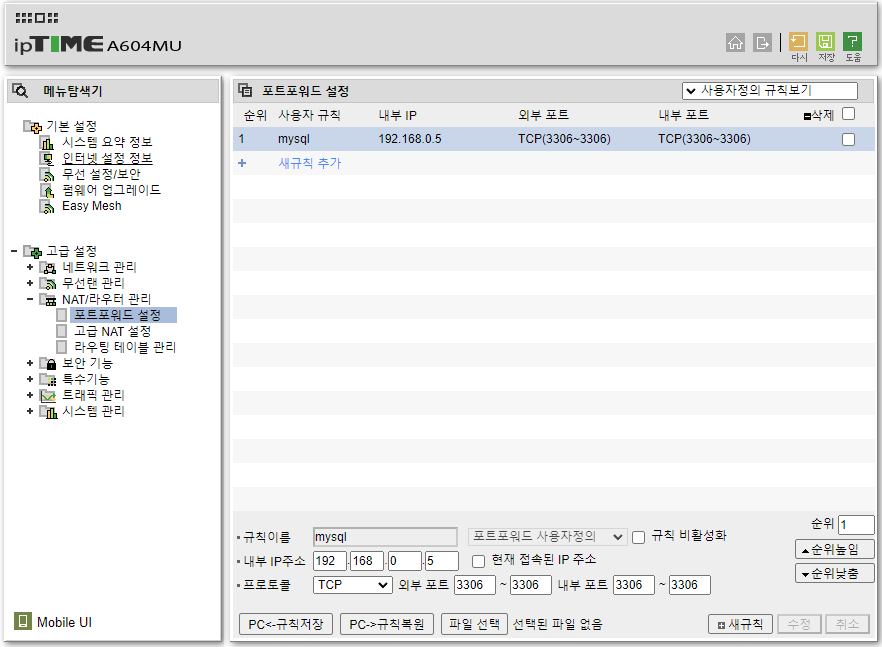Check the 현재 접속된 IP 주소 box

tap(478, 561)
